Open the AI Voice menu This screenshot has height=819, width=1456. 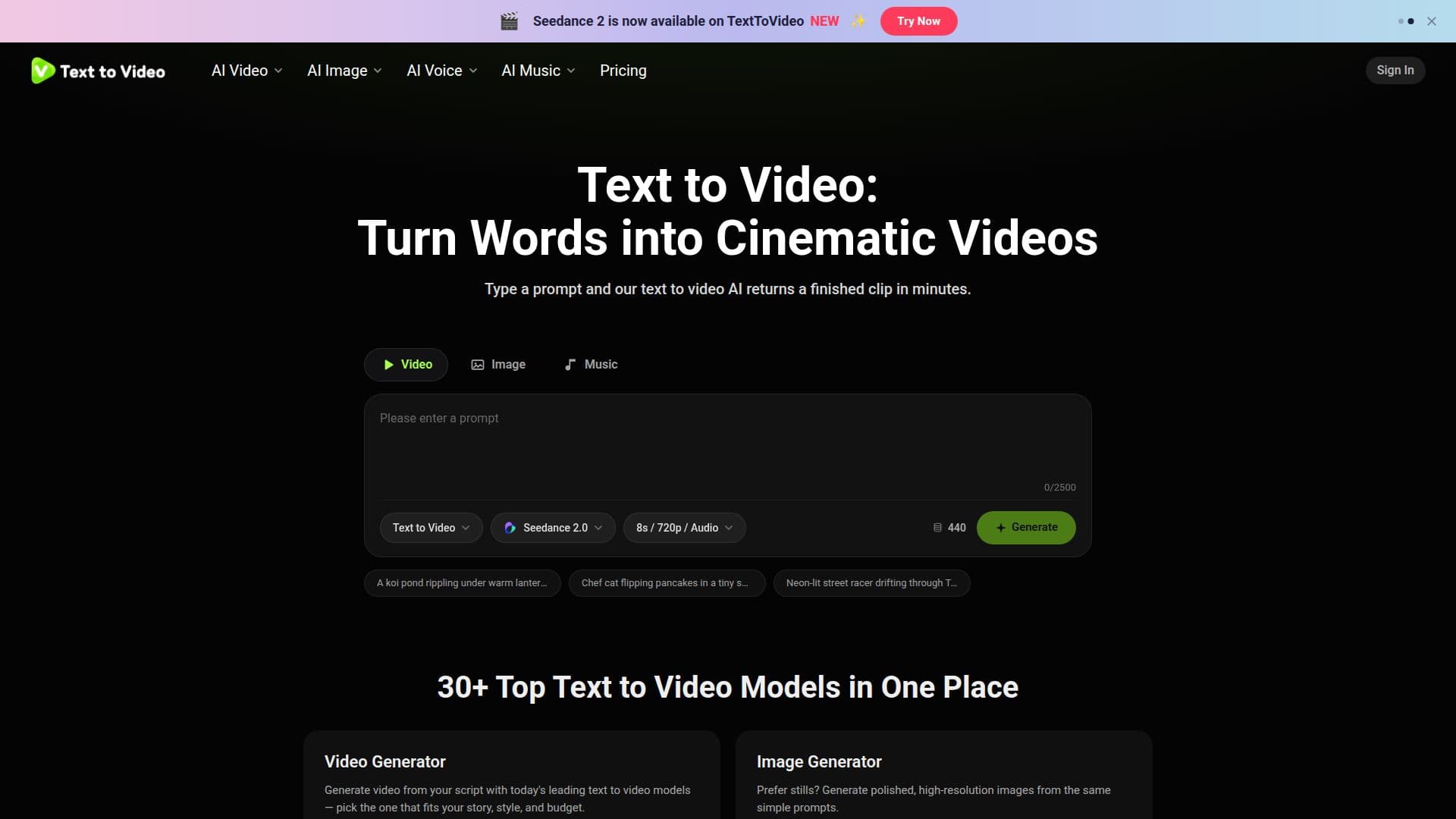coord(442,71)
